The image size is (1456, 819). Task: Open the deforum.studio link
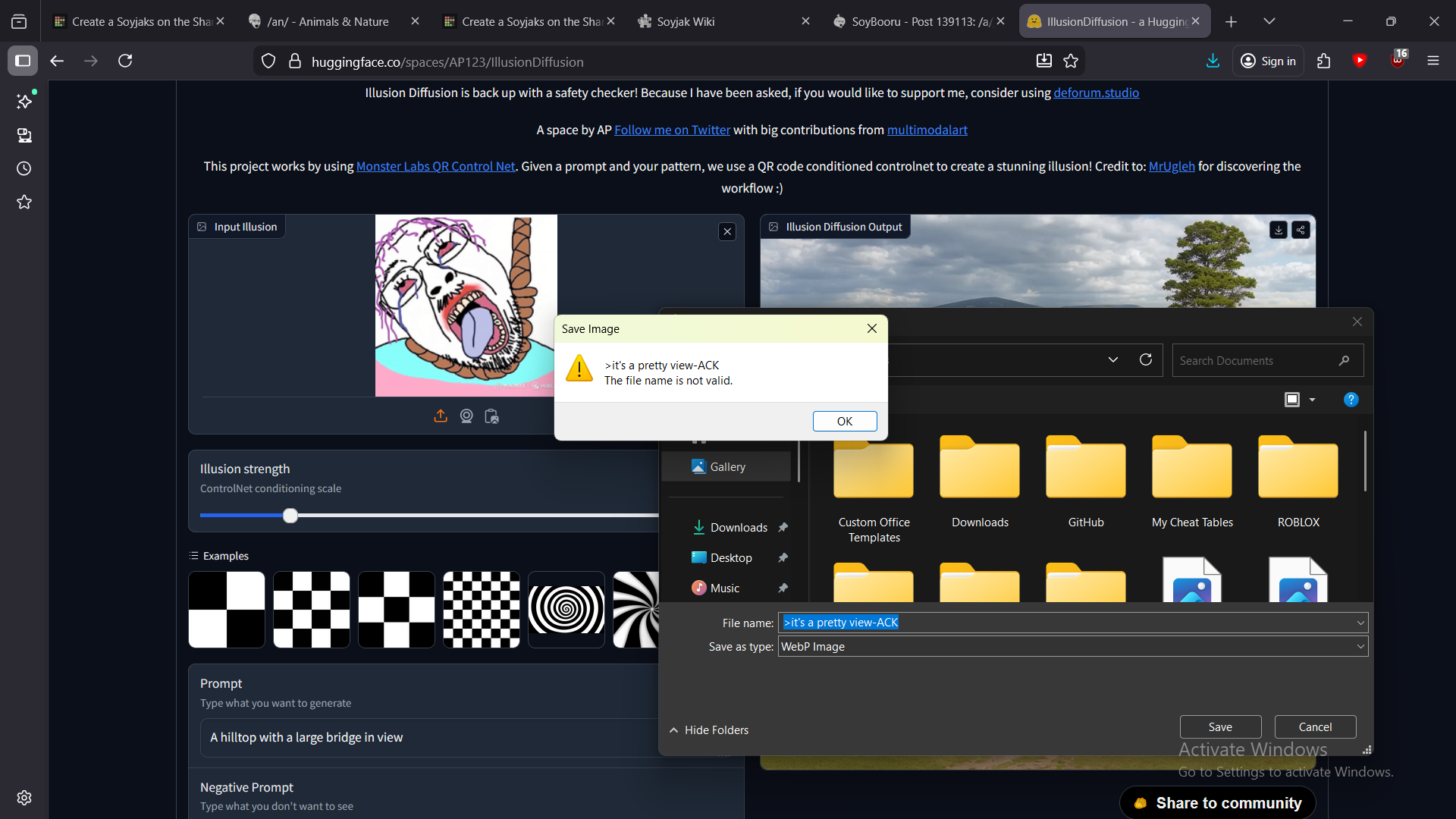pos(1096,93)
